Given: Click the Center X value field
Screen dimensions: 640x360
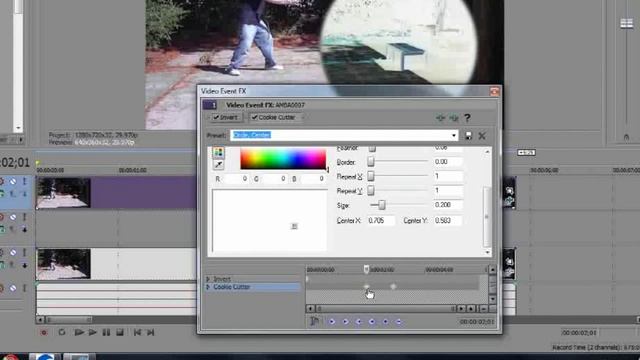Looking at the screenshot, I should pyautogui.click(x=380, y=220).
